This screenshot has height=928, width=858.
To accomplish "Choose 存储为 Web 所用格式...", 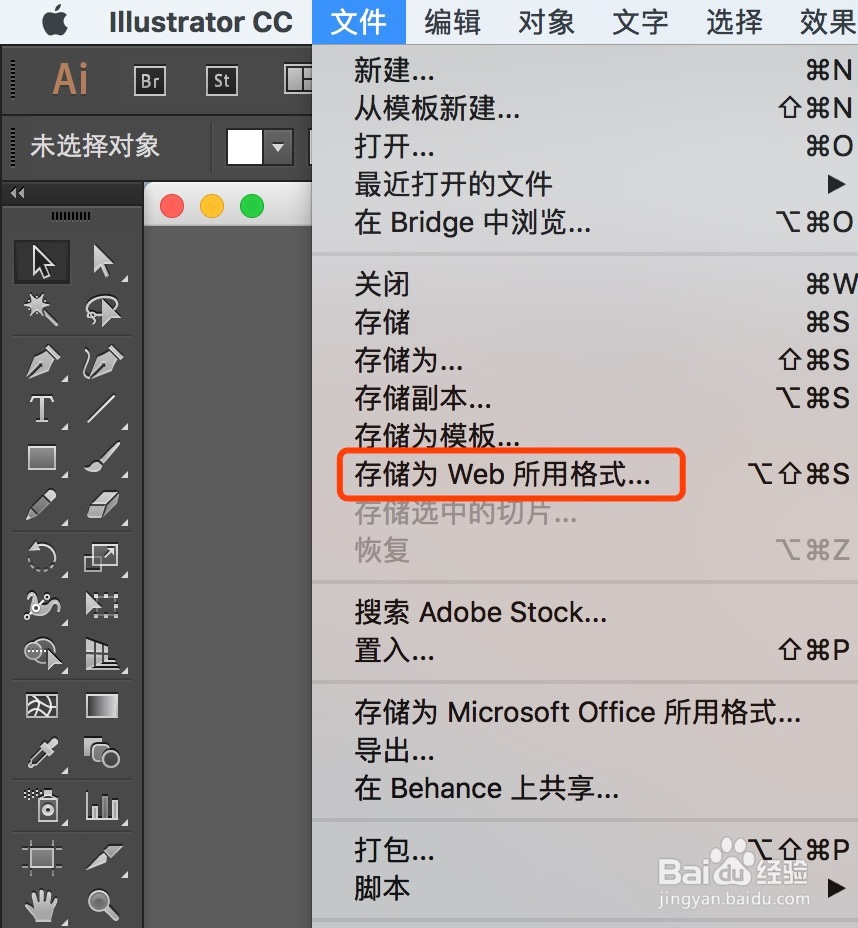I will [x=585, y=474].
